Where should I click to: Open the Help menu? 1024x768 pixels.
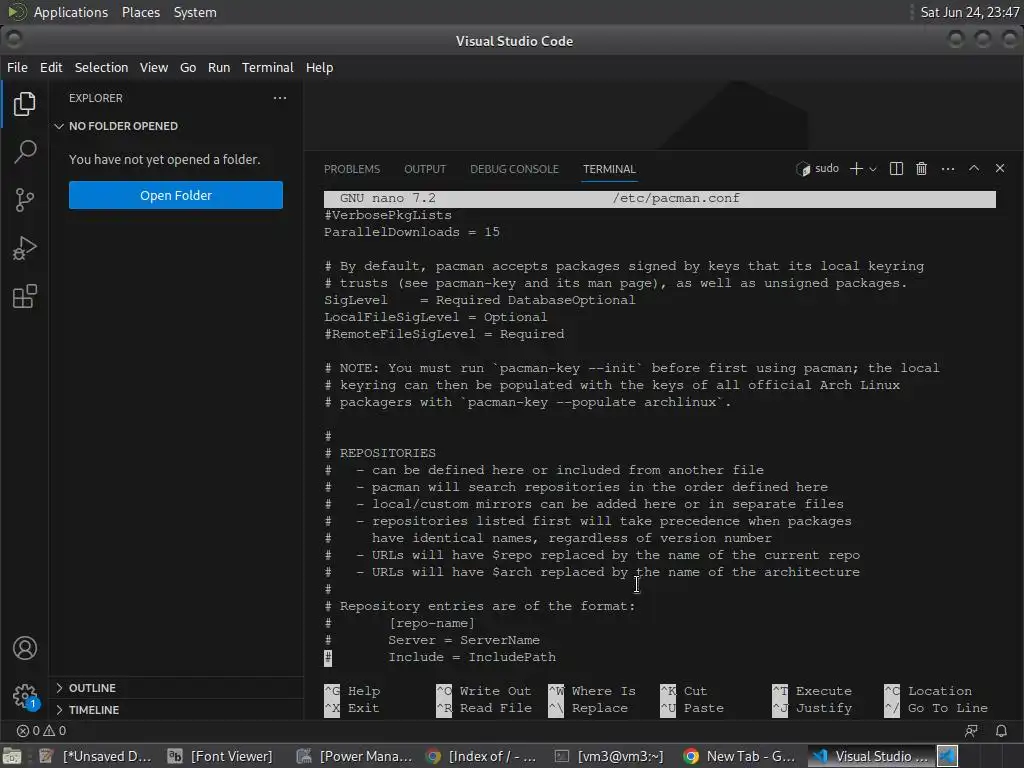[319, 67]
